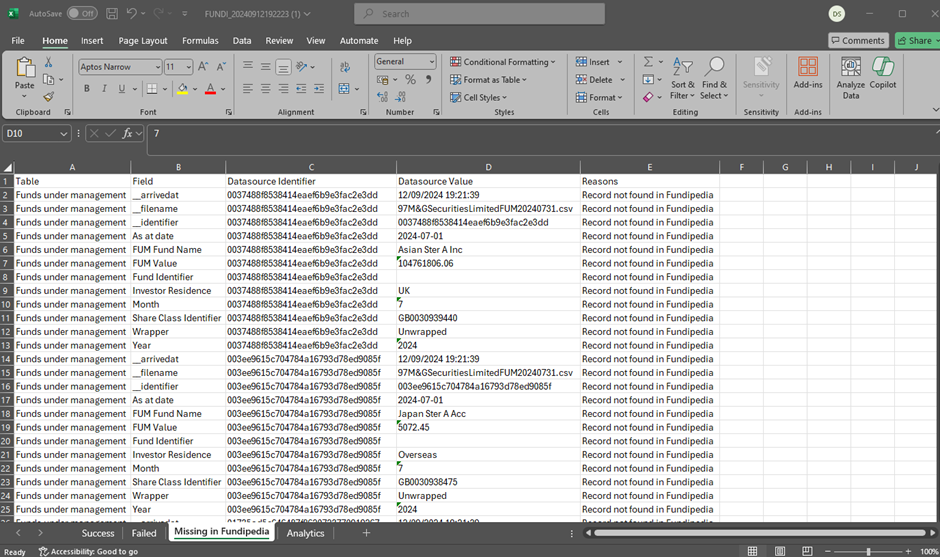Click in the Search box
The width and height of the screenshot is (940, 557).
tap(480, 14)
